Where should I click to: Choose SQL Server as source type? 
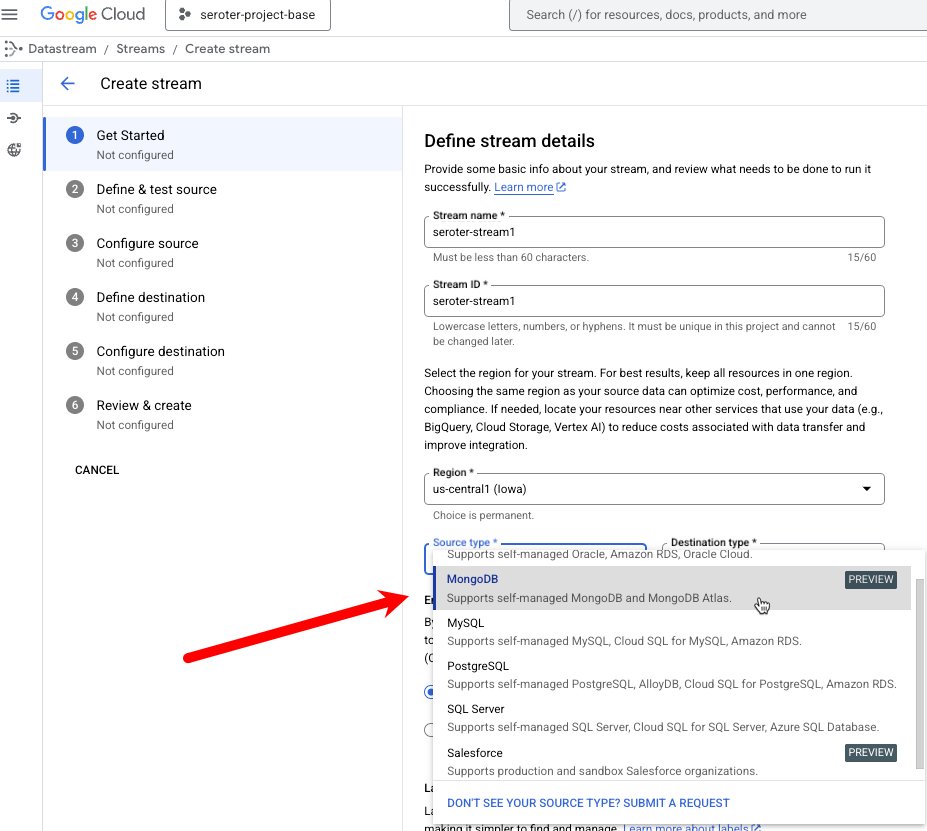coord(672,718)
